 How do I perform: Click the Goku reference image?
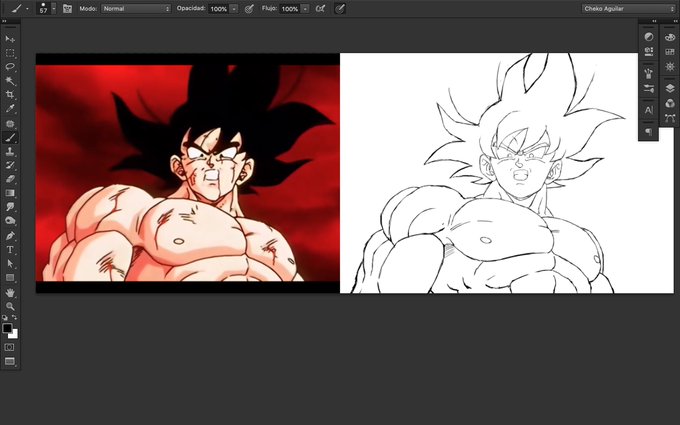pos(187,173)
